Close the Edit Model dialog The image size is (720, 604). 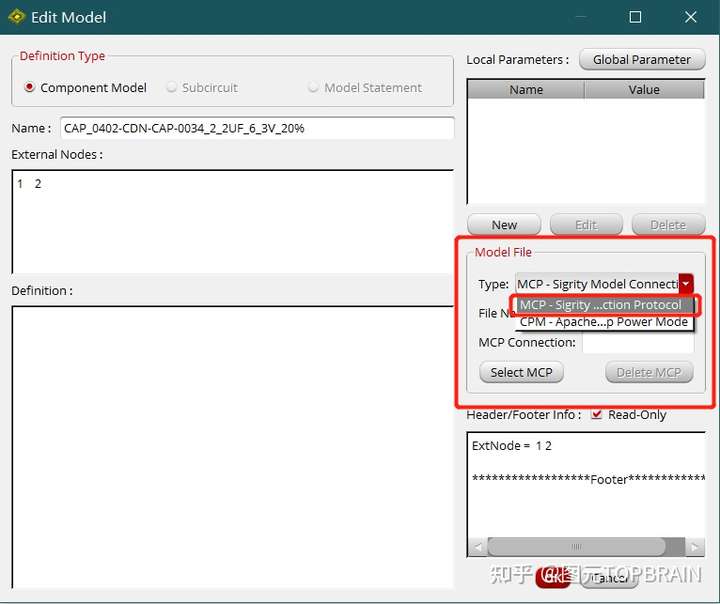[x=690, y=17]
